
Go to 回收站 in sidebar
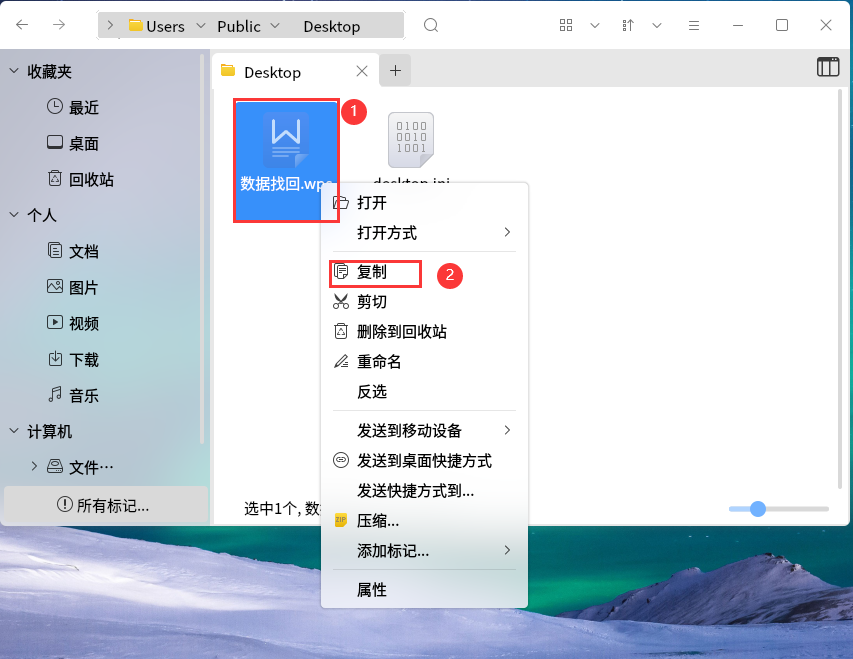pos(90,180)
